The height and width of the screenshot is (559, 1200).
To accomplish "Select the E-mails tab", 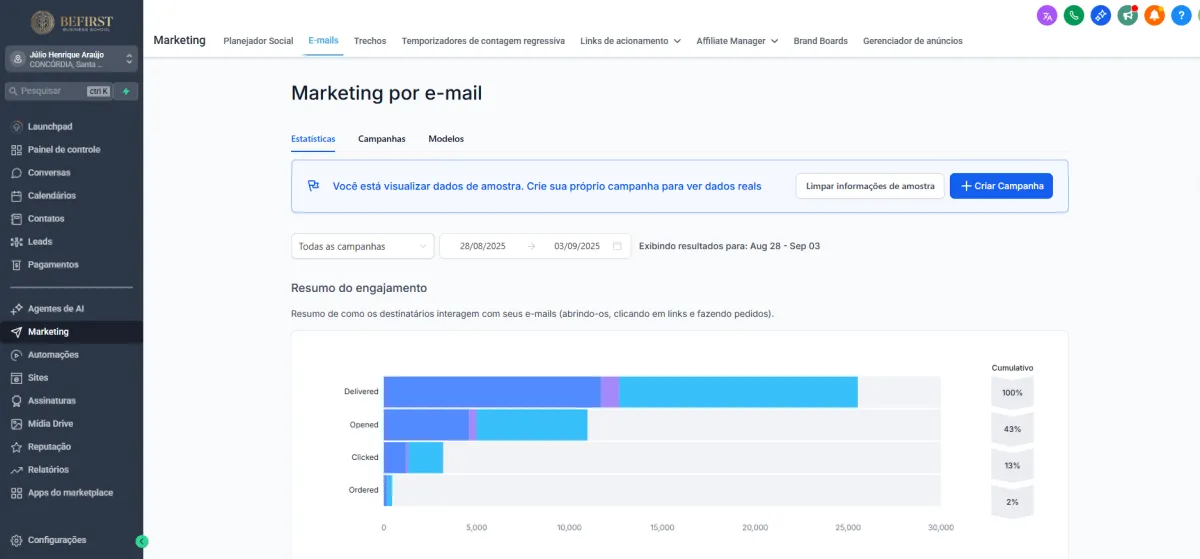I will click(323, 41).
